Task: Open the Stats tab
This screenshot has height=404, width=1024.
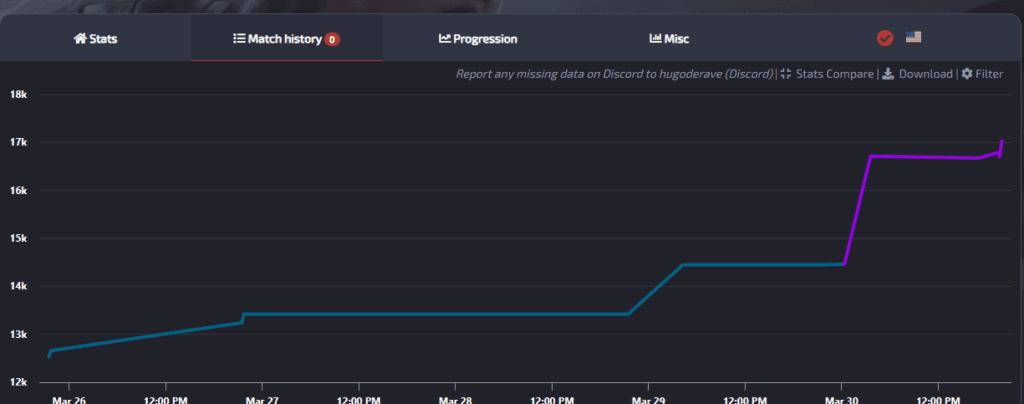Action: click(x=96, y=39)
